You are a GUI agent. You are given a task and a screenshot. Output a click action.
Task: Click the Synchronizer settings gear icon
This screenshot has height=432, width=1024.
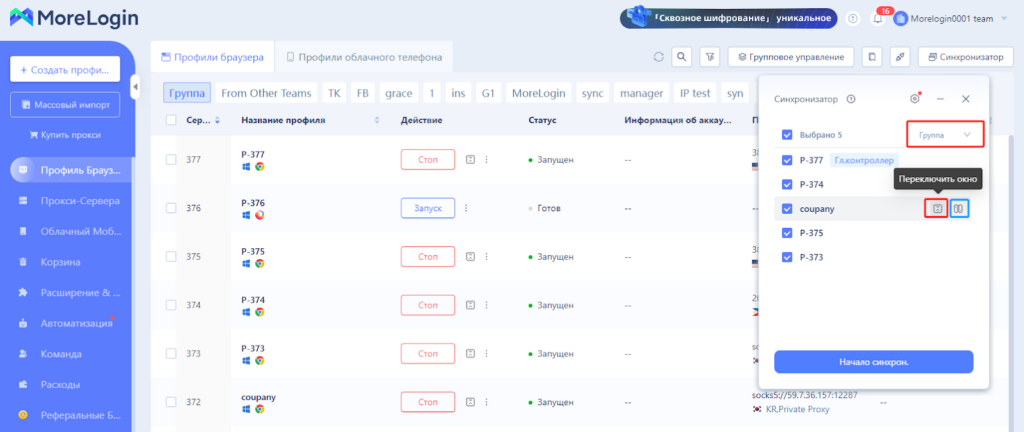click(914, 99)
